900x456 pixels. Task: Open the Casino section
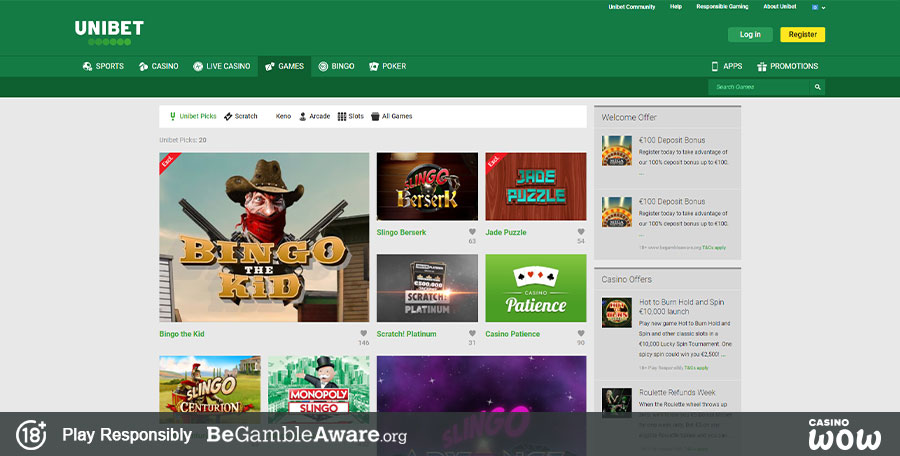tap(158, 66)
